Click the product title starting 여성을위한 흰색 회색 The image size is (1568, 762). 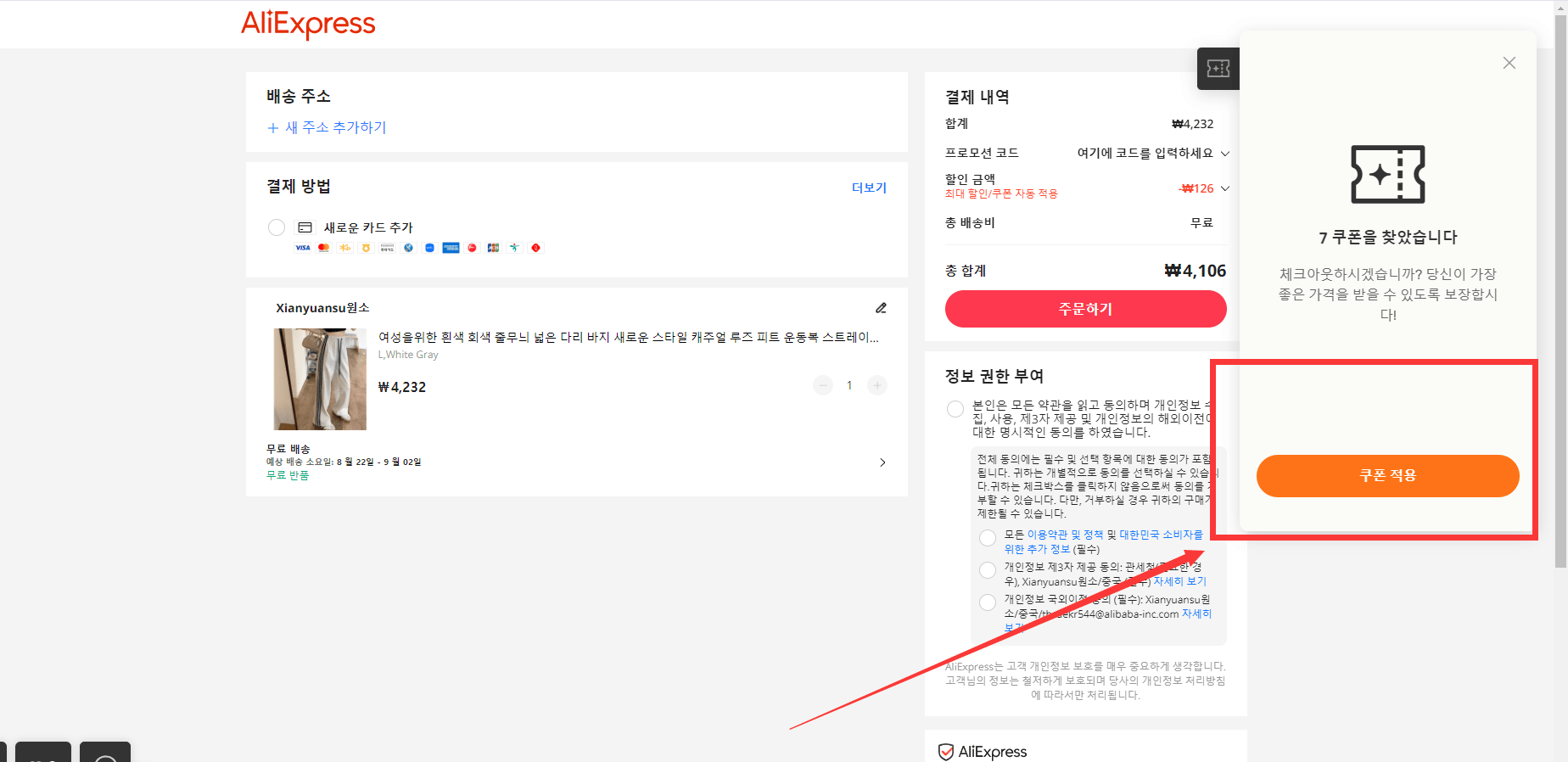point(629,337)
